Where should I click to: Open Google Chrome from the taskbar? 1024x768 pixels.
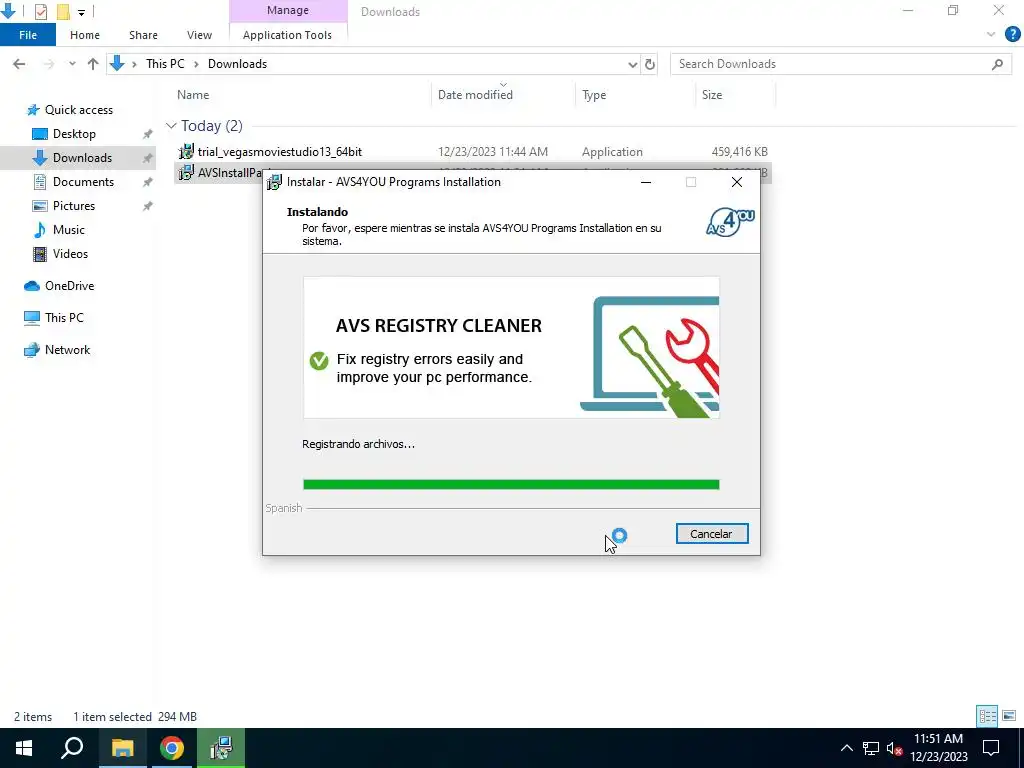(172, 748)
